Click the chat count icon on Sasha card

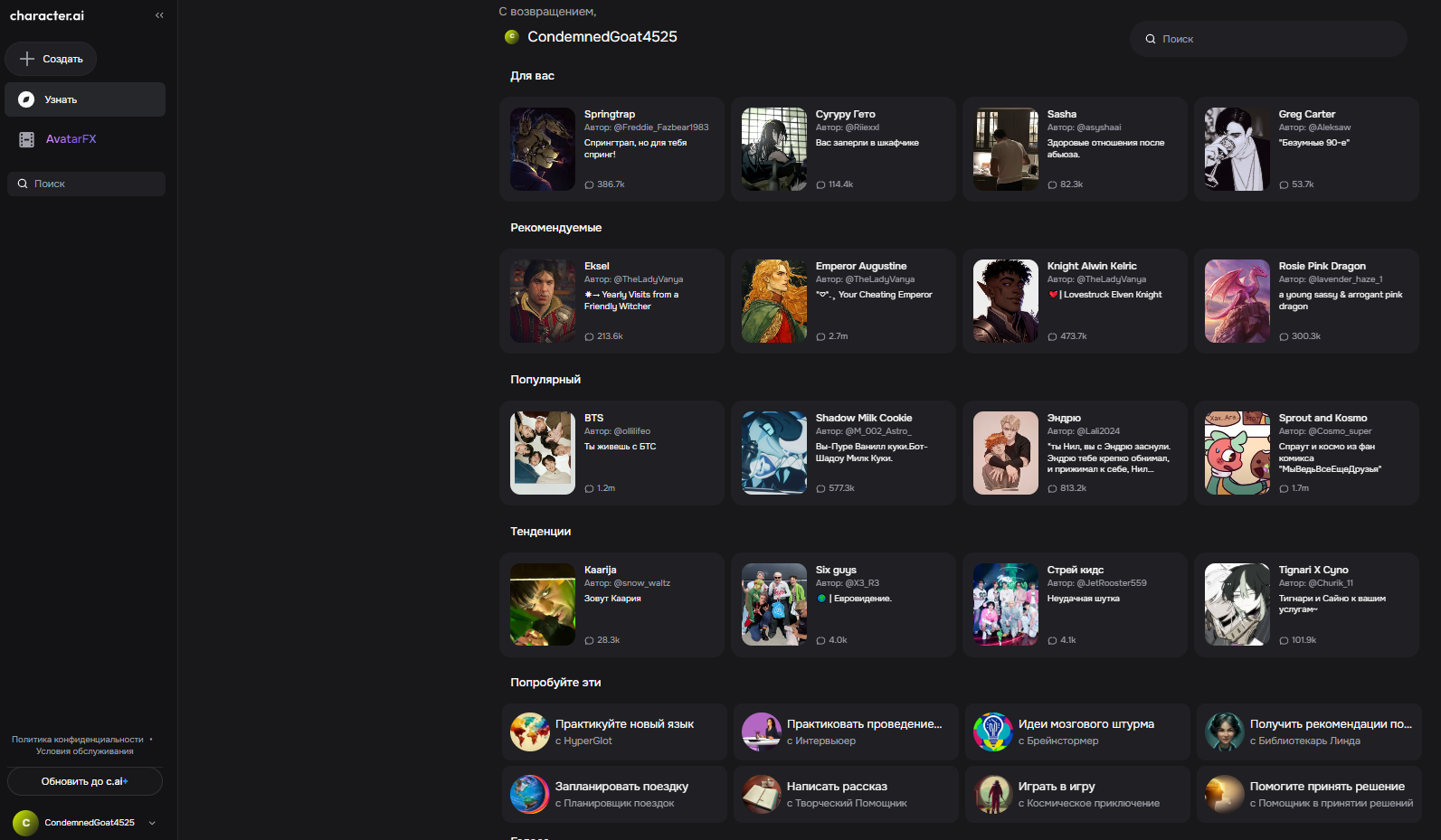1052,184
